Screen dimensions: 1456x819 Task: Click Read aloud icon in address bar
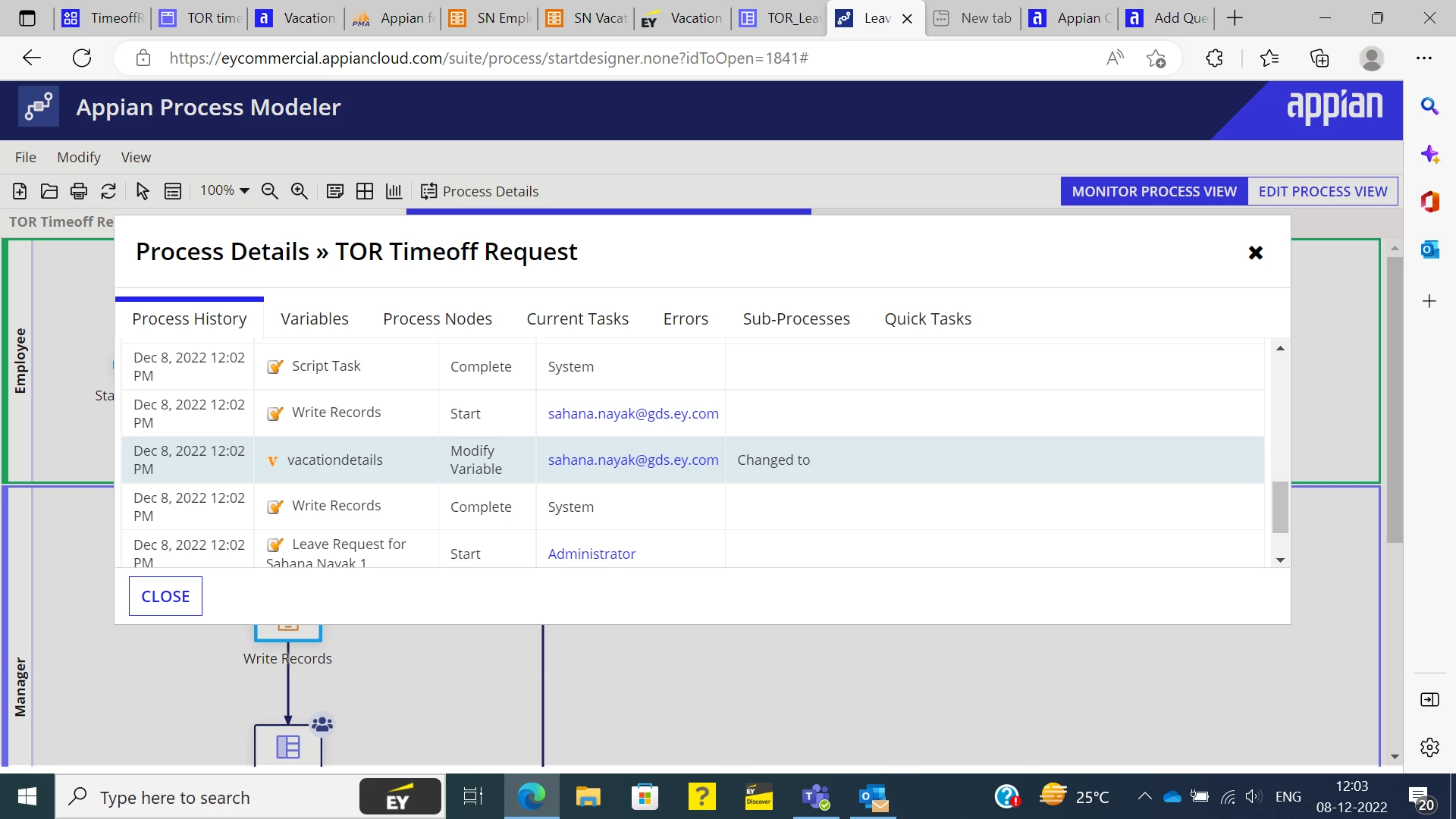pos(1115,58)
